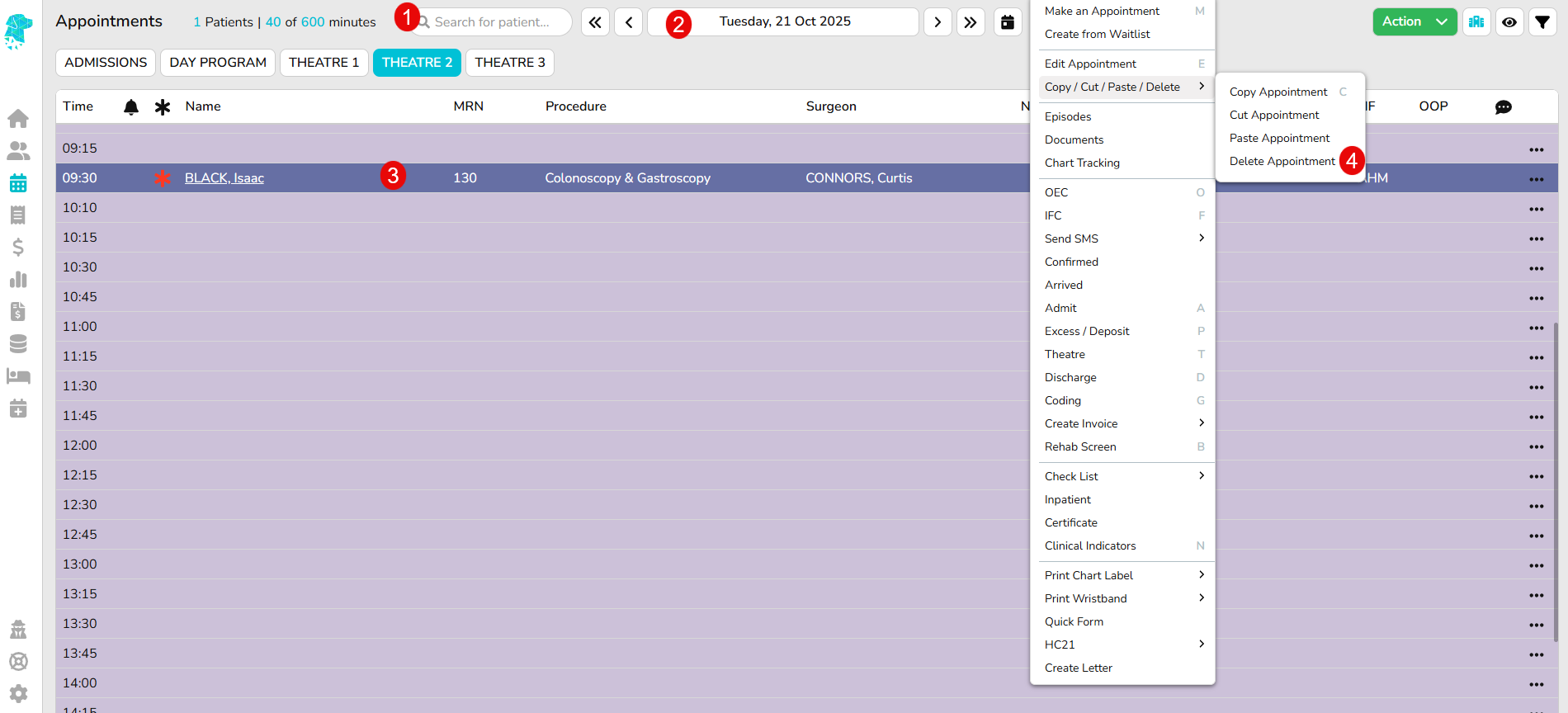
Task: Open row options for 10:30 slot
Action: 1536,268
